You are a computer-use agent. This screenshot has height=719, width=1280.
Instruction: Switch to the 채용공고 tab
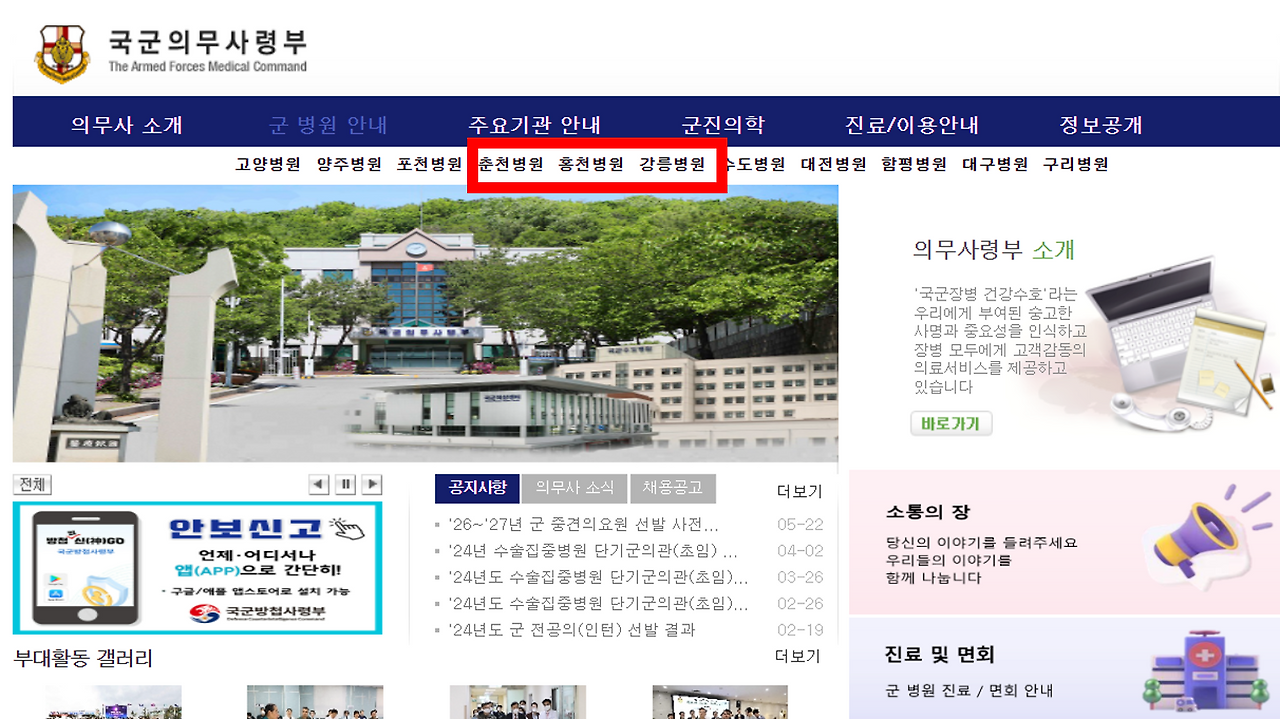pos(674,488)
